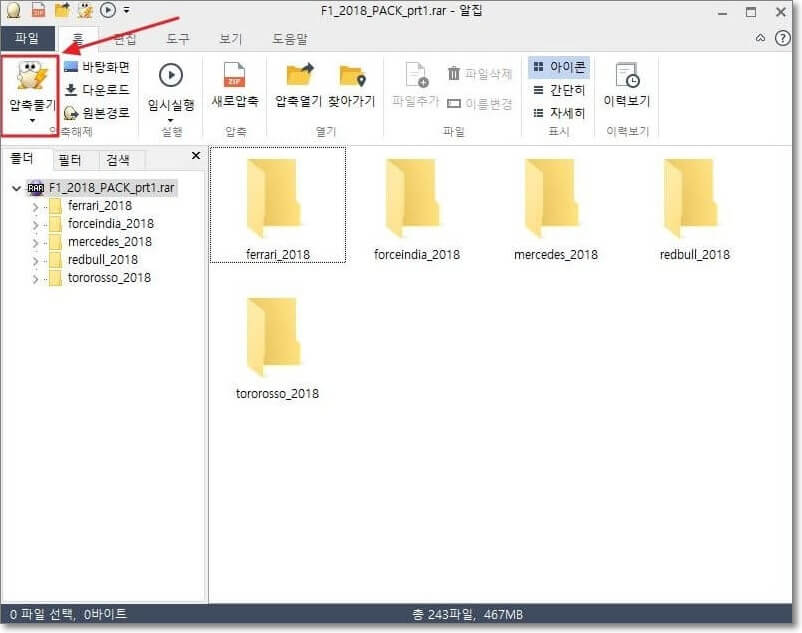Extract to 바탕화면 desktop
Image resolution: width=802 pixels, height=633 pixels.
tap(97, 67)
